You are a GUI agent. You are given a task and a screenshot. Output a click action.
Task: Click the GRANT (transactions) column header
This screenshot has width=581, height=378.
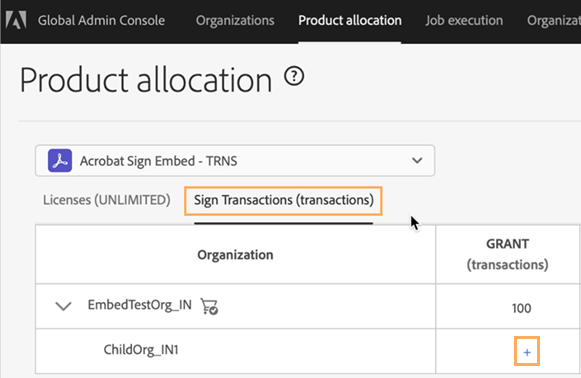point(508,254)
